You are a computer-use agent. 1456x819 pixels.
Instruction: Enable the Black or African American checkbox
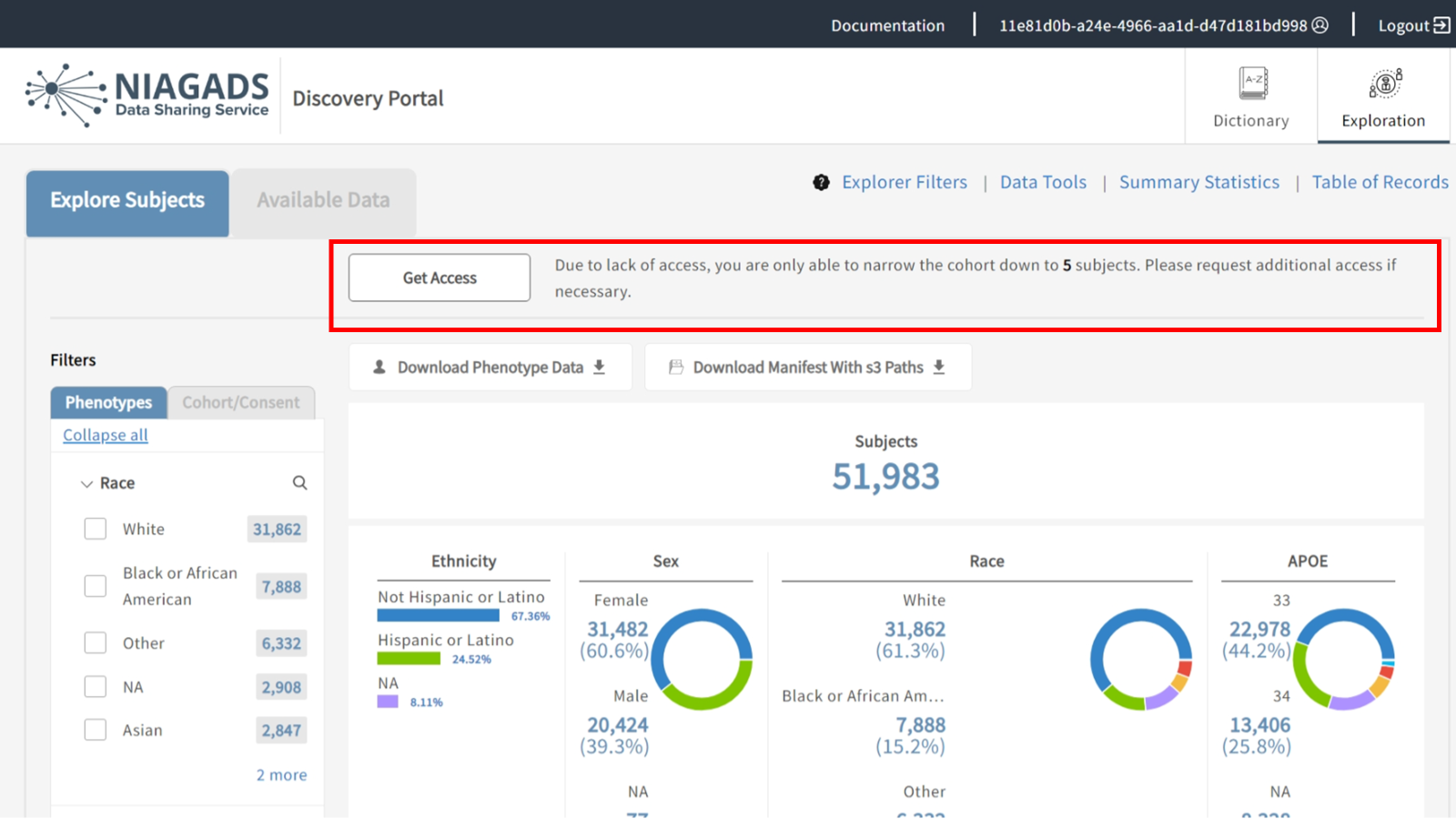coord(96,586)
